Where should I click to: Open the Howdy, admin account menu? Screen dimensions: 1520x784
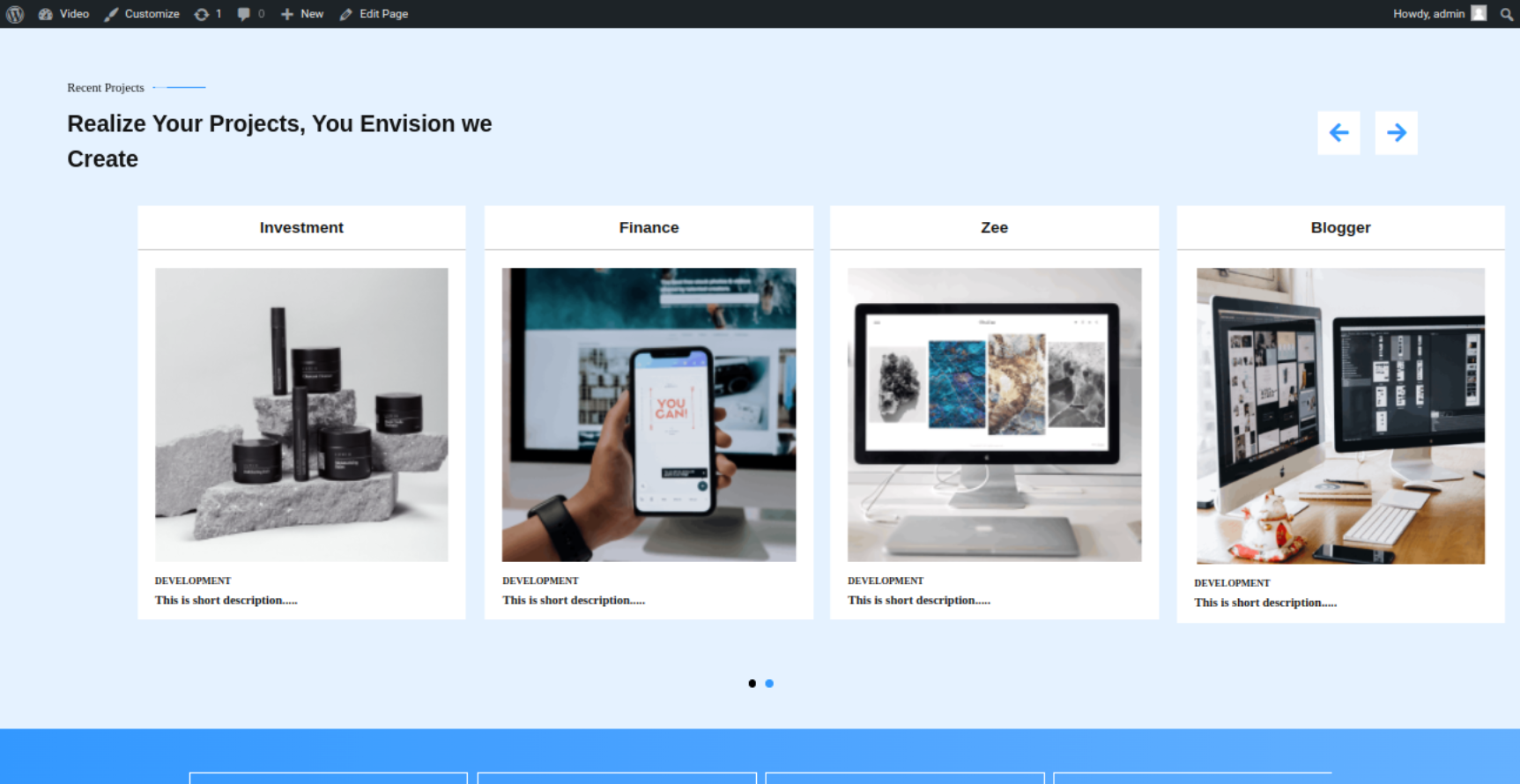[x=1427, y=14]
